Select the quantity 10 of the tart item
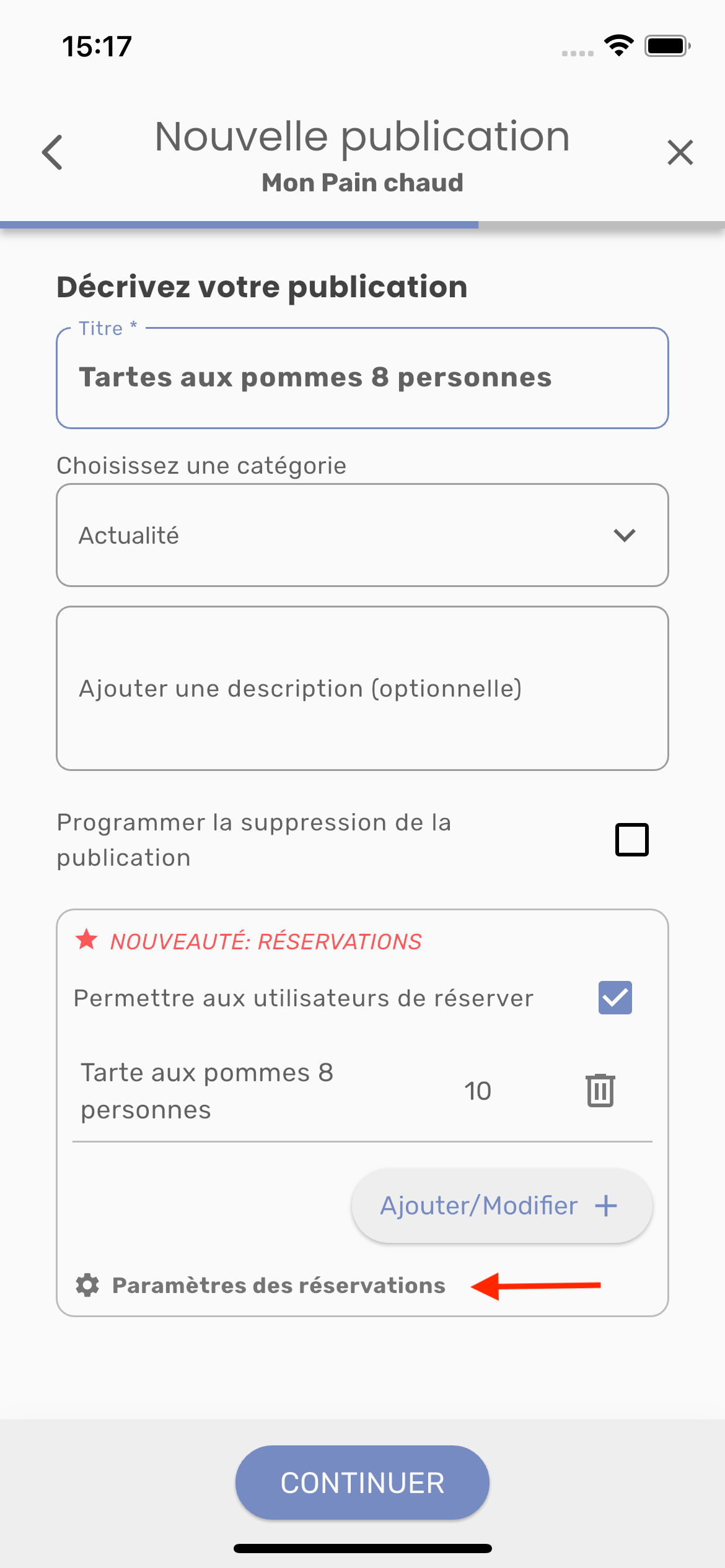The image size is (725, 1568). [478, 1091]
